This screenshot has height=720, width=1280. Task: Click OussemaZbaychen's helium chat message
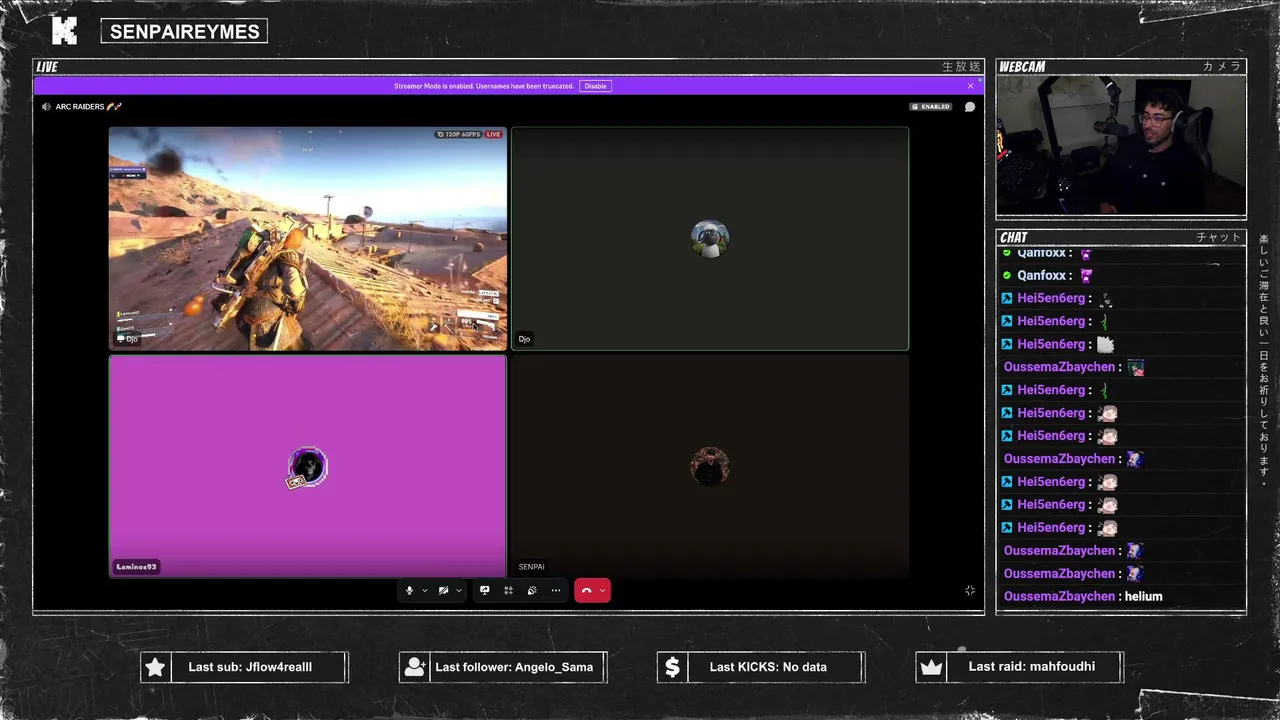1083,596
